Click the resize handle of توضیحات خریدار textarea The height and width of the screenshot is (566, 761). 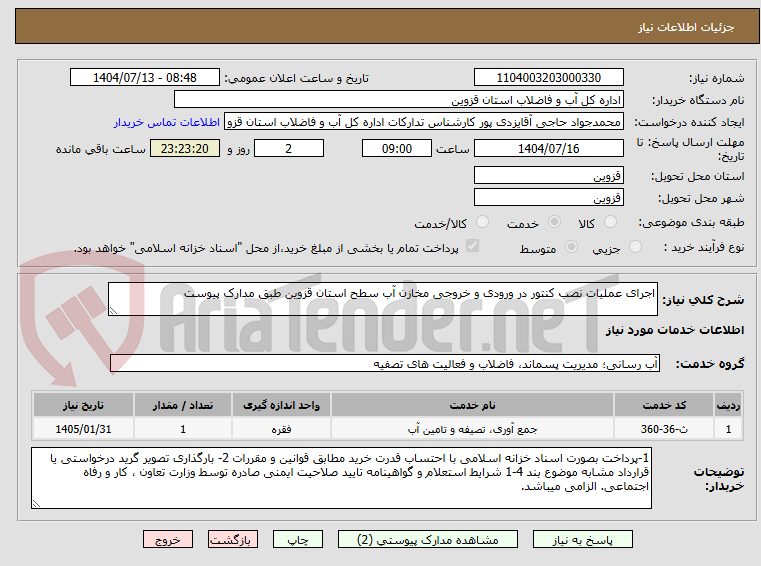click(36, 504)
